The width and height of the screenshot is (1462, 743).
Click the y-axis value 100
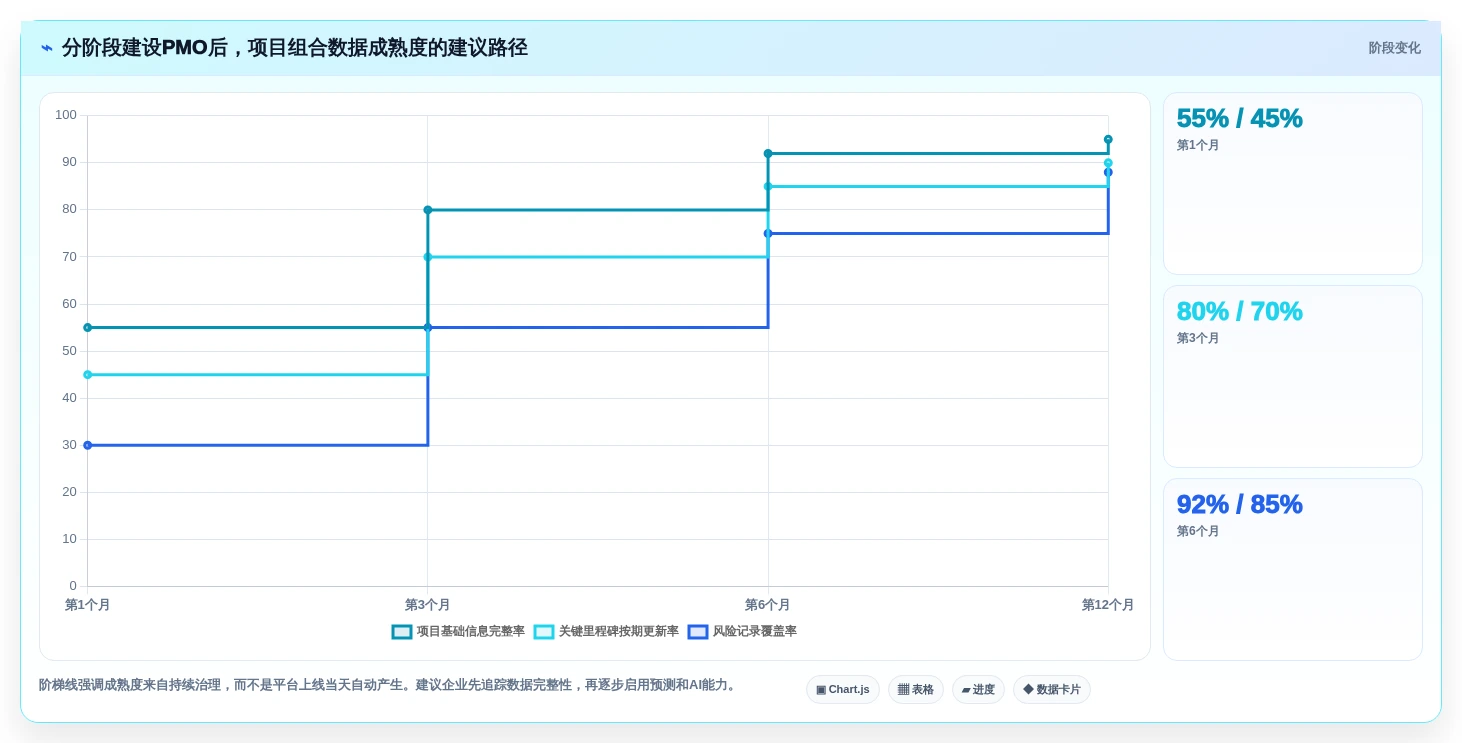click(x=66, y=115)
